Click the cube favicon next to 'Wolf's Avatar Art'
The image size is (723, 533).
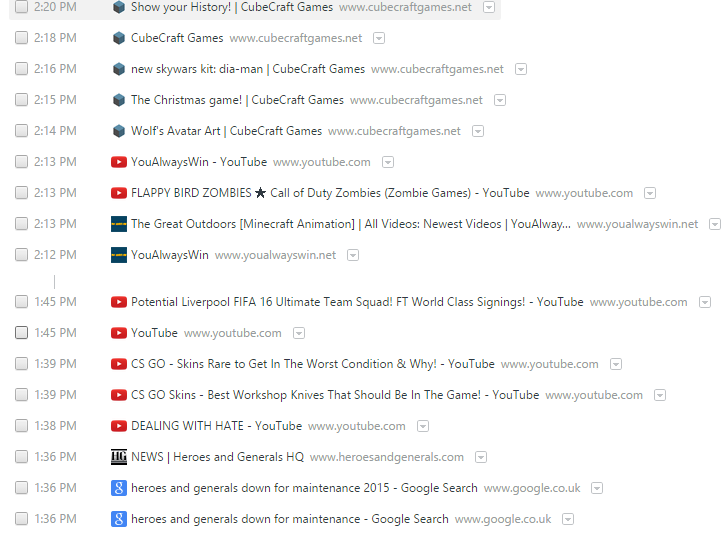[x=119, y=131]
